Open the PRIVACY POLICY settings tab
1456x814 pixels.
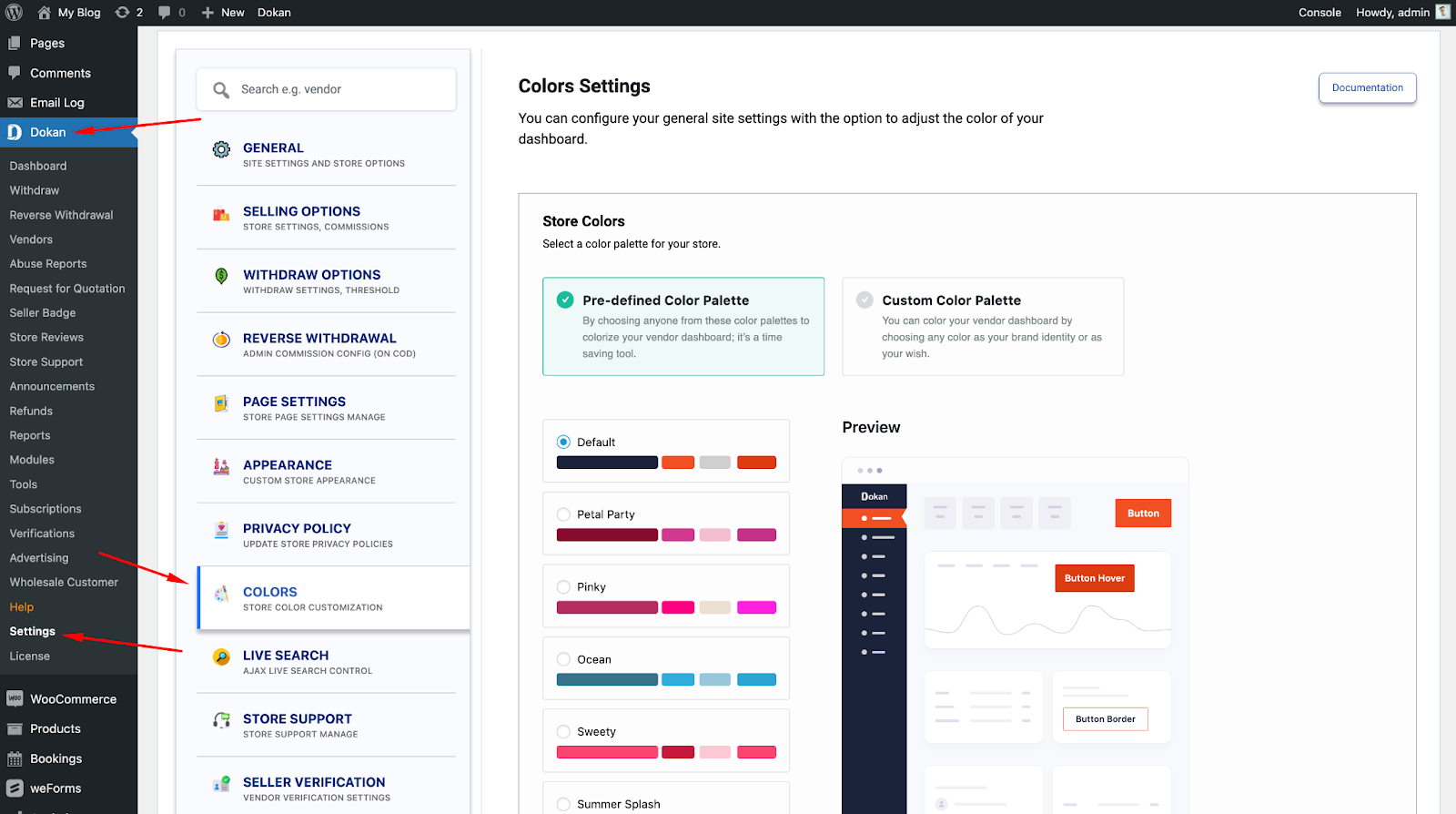tap(326, 535)
